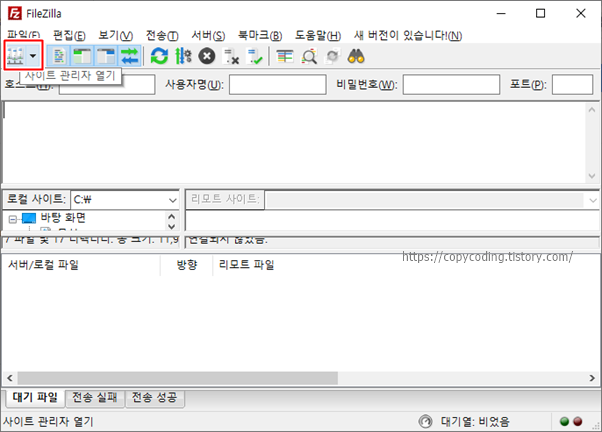The width and height of the screenshot is (602, 432).
Task: Queue scrollbar right arrow
Action: [592, 378]
